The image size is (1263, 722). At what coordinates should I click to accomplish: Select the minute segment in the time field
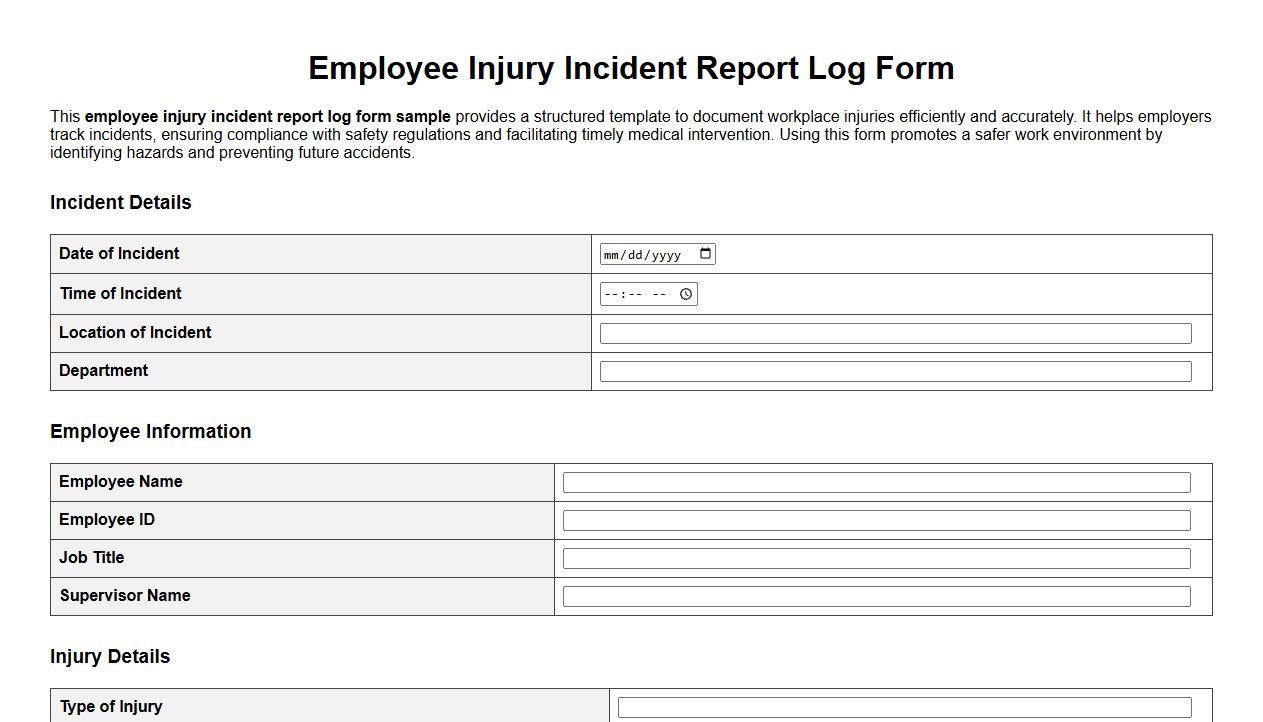[635, 293]
